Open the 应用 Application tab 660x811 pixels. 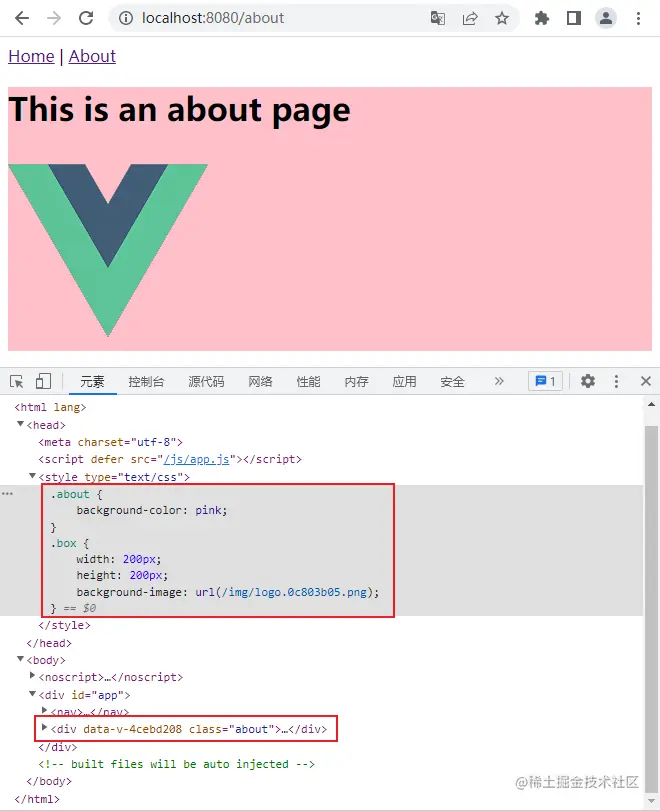coord(404,382)
